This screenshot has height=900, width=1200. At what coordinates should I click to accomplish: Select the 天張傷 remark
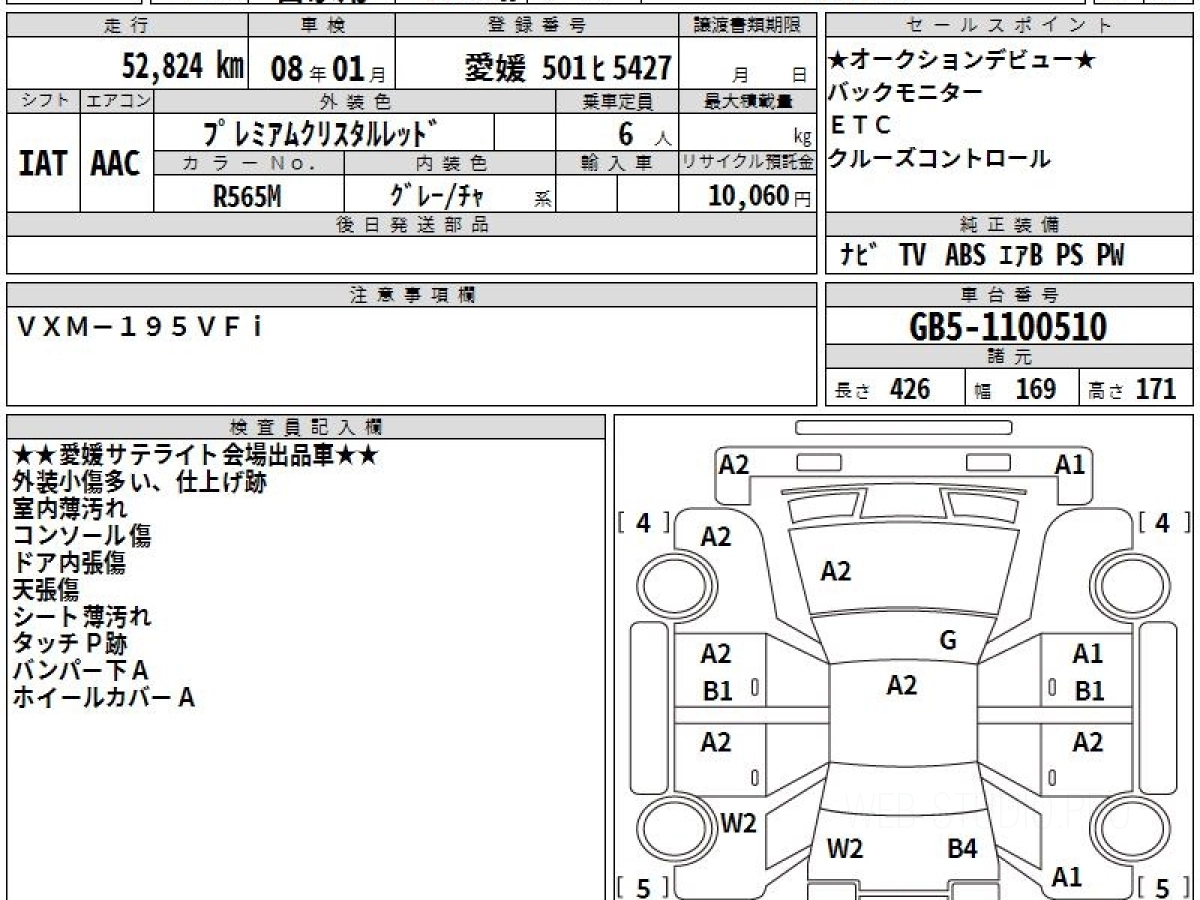click(x=45, y=590)
